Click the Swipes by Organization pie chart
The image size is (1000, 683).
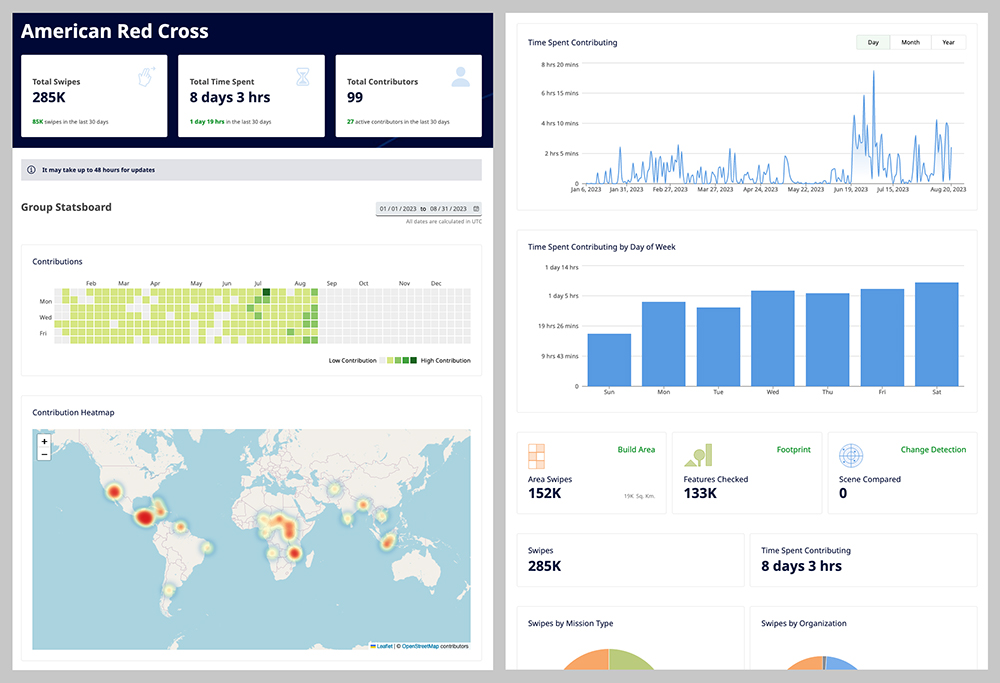pos(823,663)
